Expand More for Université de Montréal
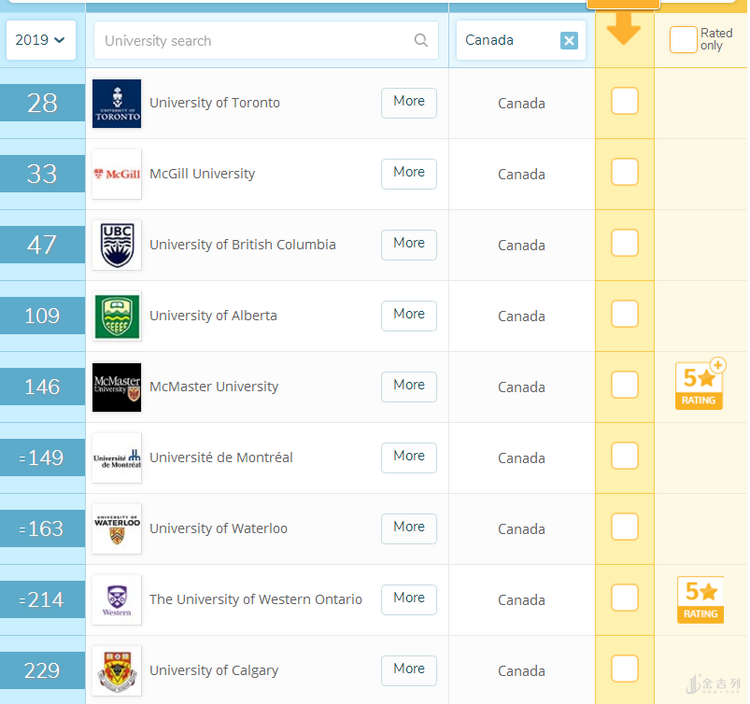 [x=409, y=458]
